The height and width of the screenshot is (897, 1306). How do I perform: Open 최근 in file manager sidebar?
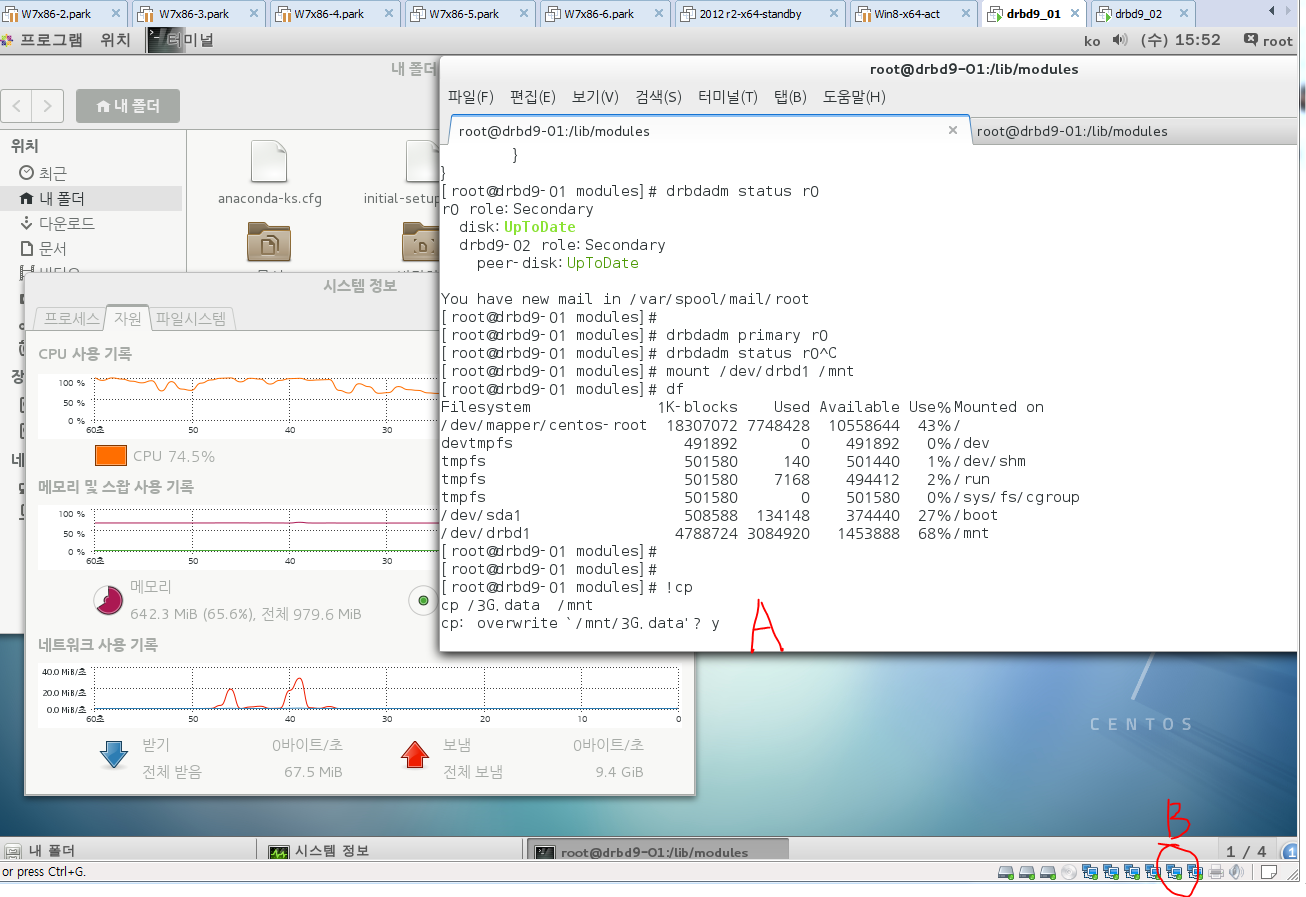43,173
